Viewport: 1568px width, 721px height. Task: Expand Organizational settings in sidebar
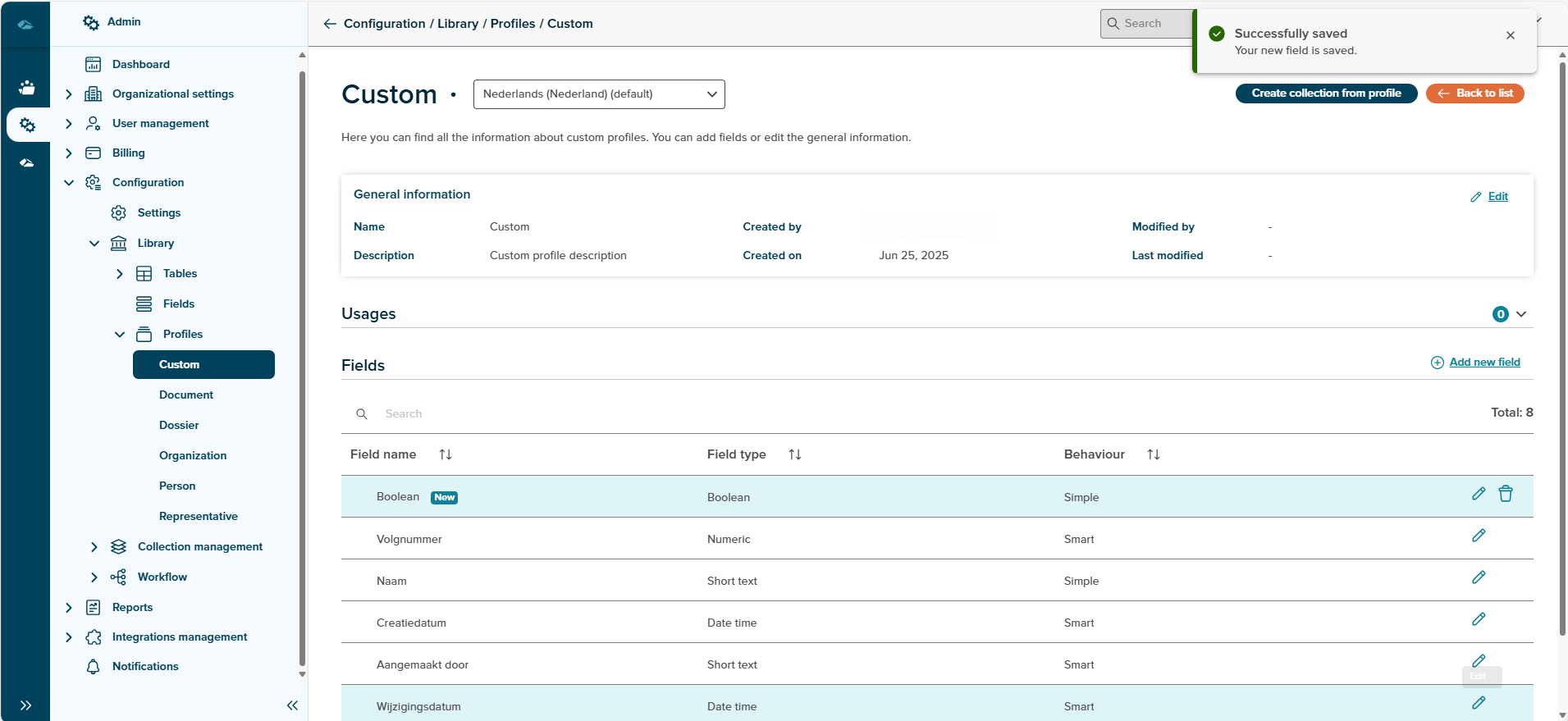click(x=69, y=94)
